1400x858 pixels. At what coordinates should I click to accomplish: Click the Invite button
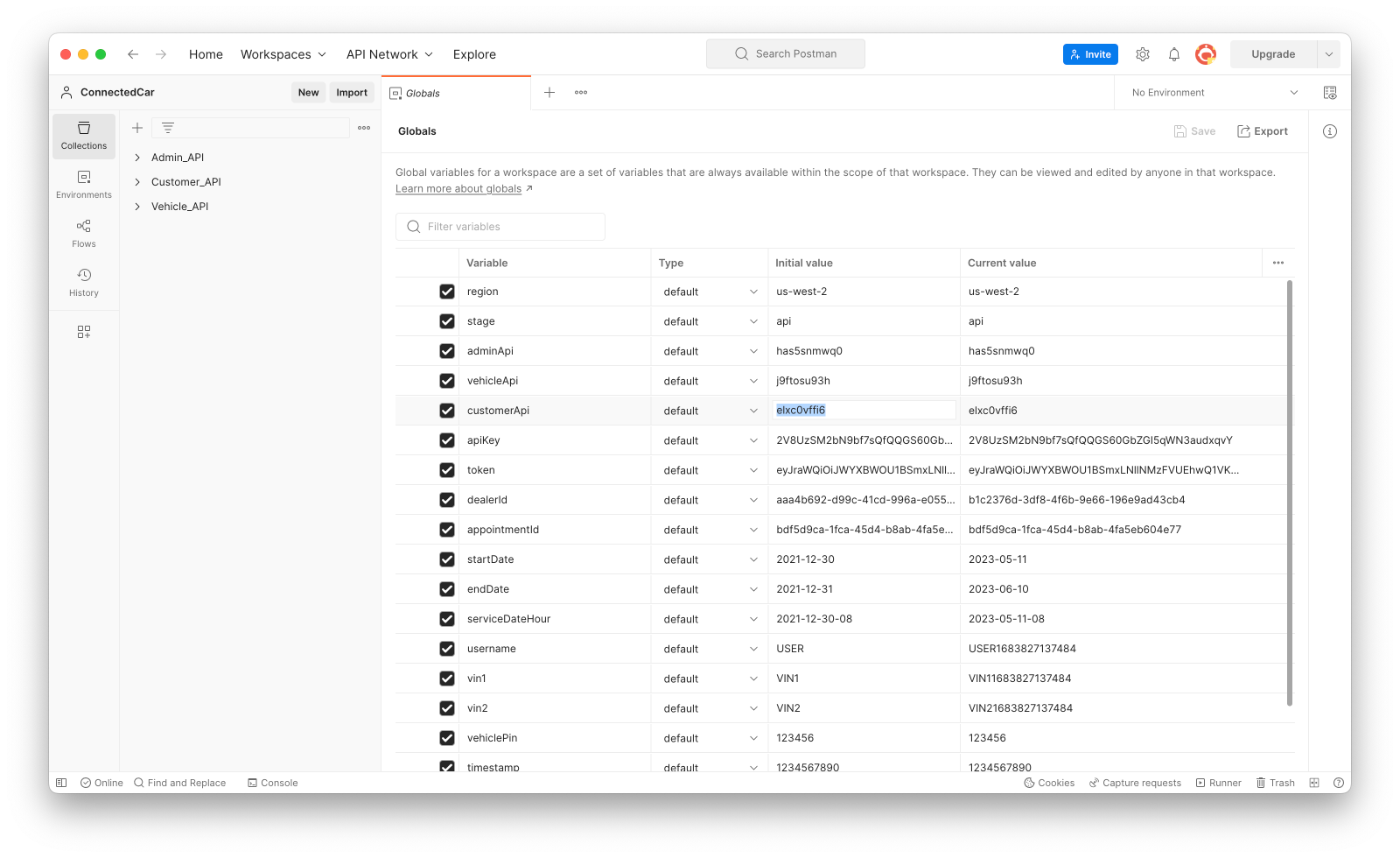[x=1090, y=54]
